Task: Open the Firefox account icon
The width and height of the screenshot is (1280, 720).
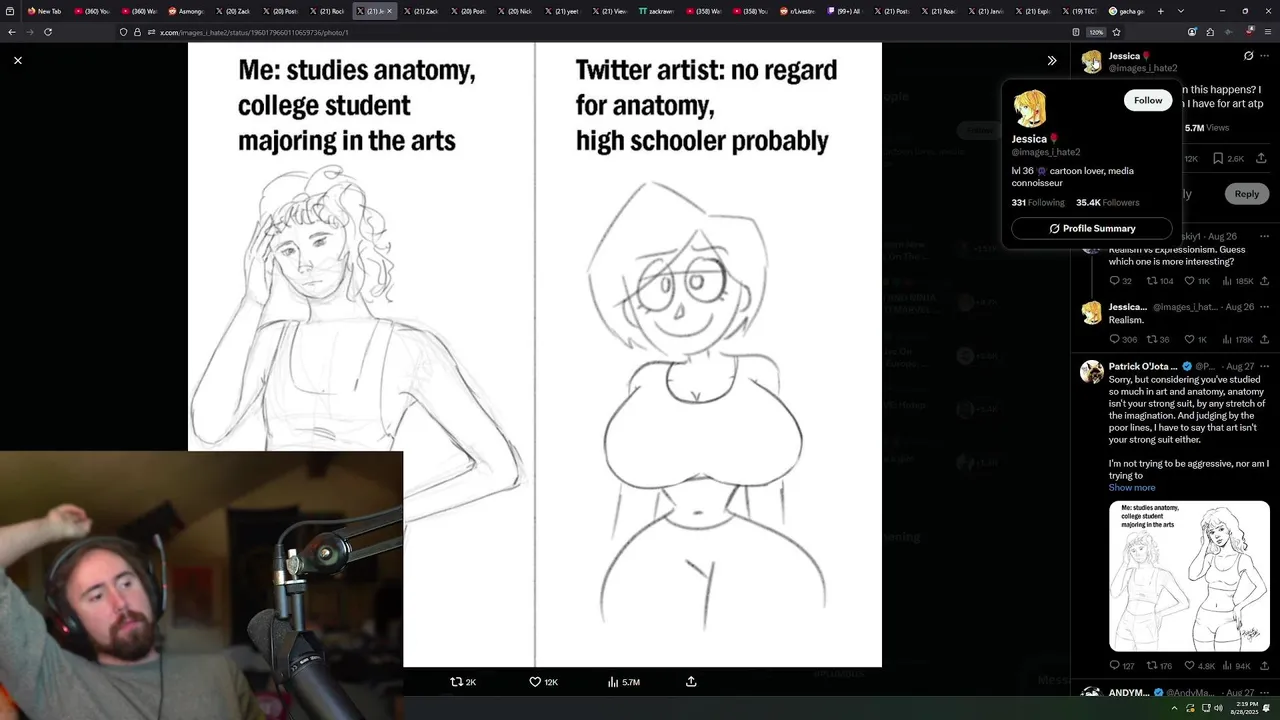Action: tap(1192, 32)
